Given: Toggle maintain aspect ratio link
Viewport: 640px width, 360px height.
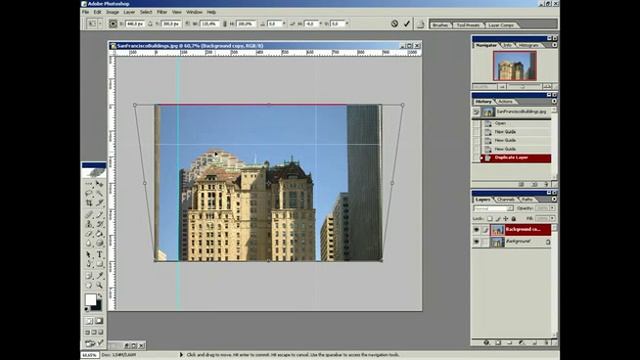Looking at the screenshot, I should coord(224,24).
